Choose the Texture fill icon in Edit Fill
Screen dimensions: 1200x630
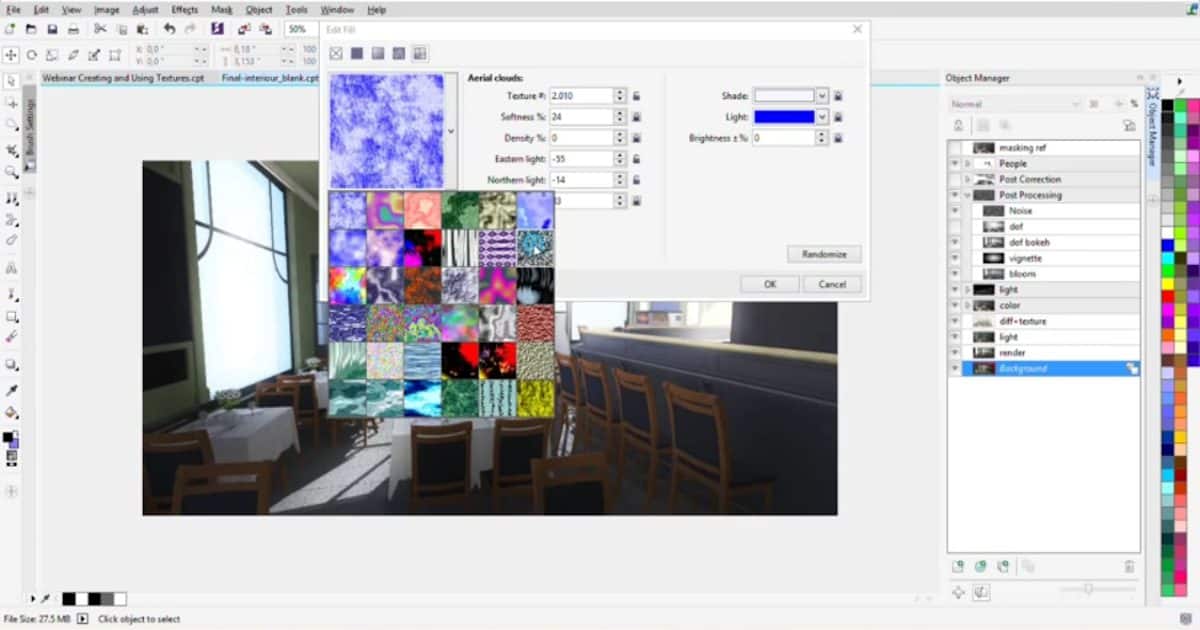coord(420,52)
